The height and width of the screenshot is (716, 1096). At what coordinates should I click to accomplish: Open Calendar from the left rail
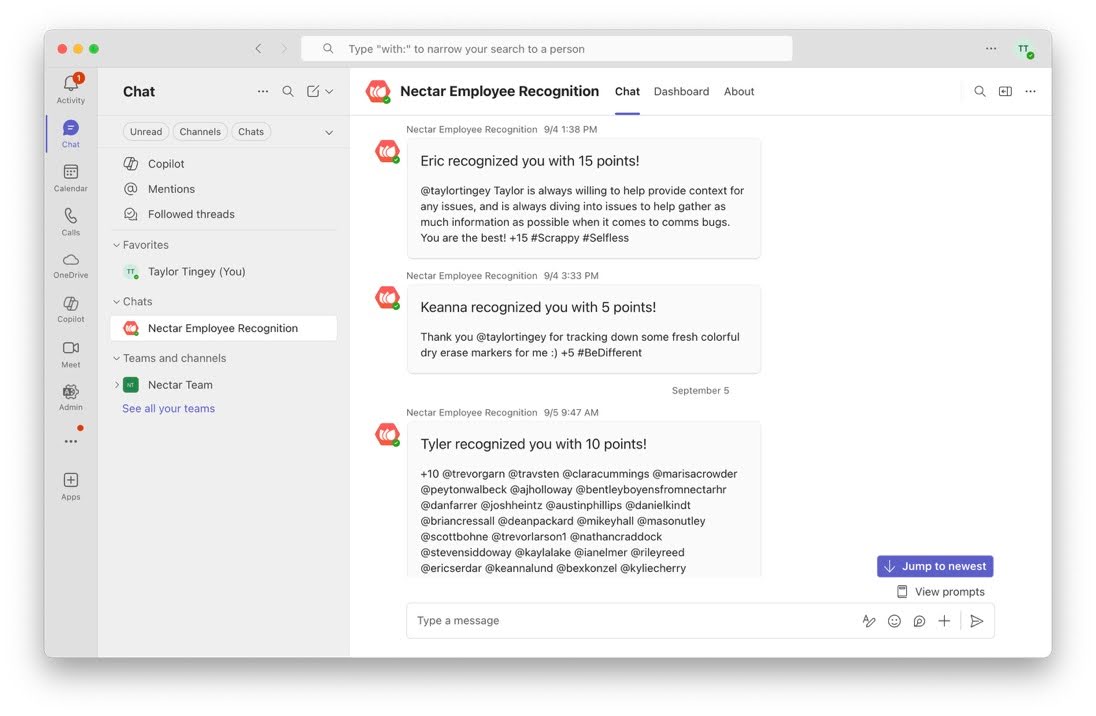70,173
